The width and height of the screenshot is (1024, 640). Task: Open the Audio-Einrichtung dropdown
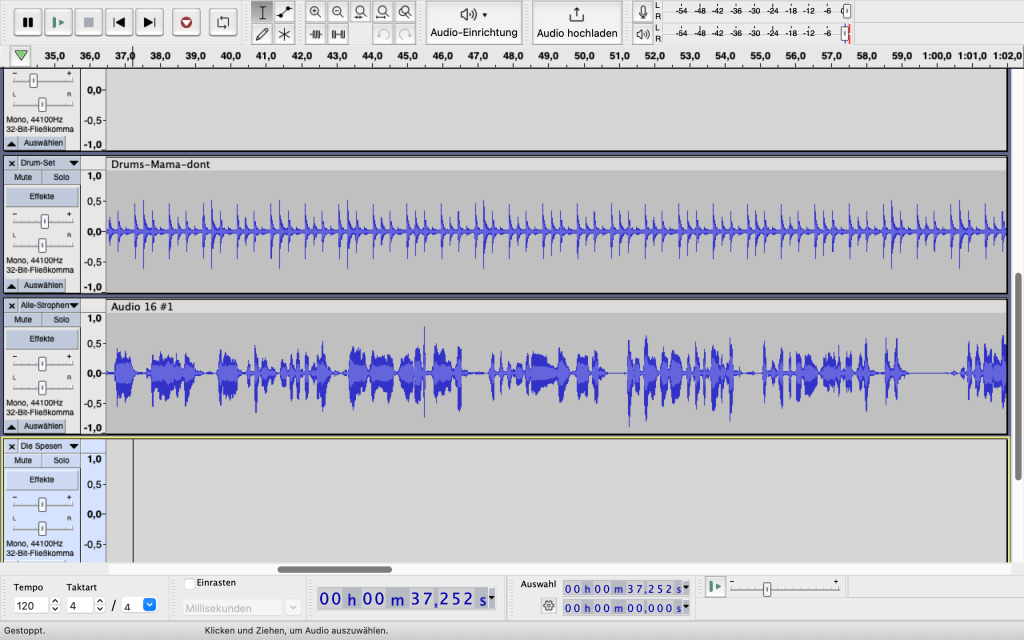pyautogui.click(x=474, y=22)
